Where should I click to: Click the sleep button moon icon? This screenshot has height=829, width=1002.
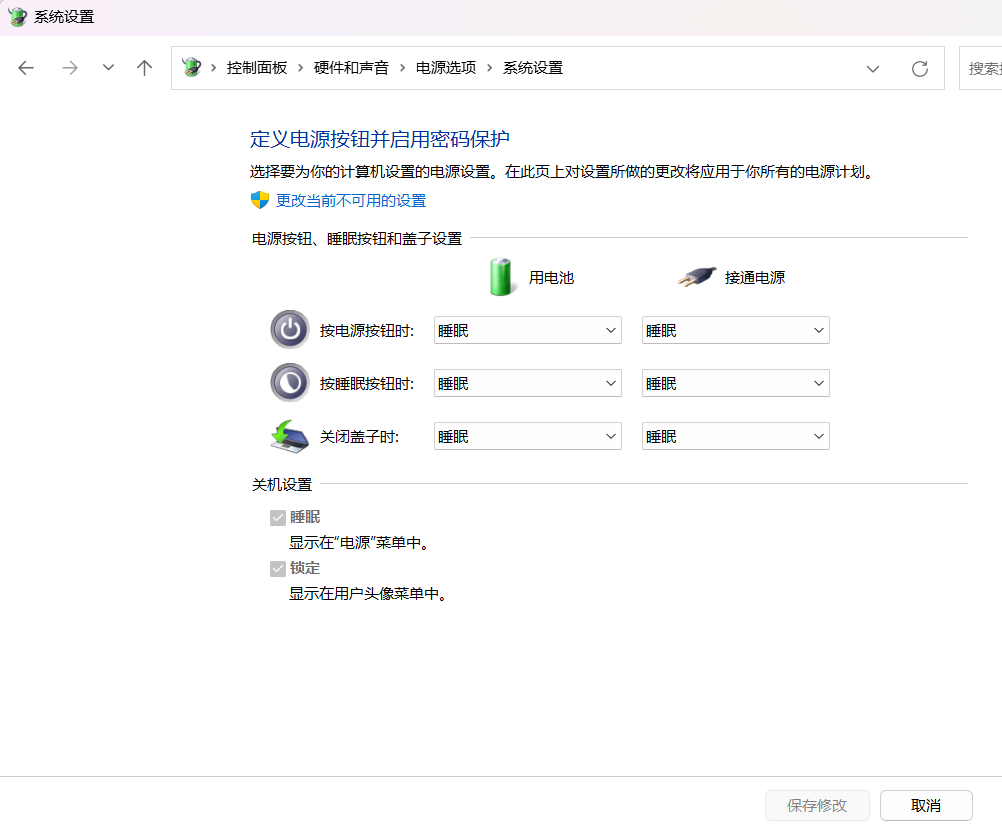[x=289, y=383]
